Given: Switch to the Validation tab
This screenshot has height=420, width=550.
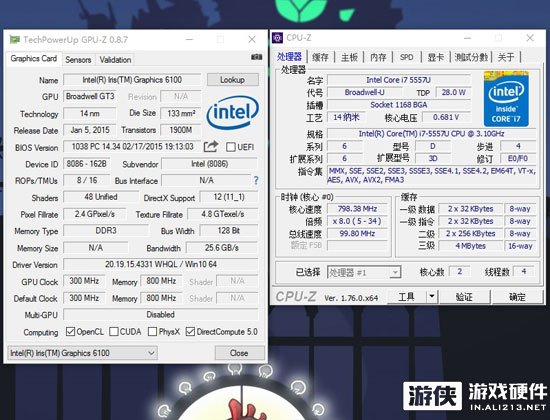Looking at the screenshot, I should point(115,60).
